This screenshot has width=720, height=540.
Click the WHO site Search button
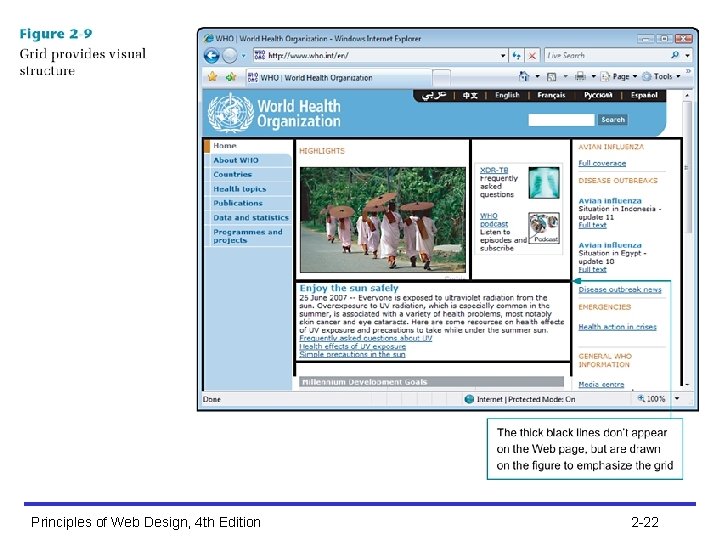[613, 120]
